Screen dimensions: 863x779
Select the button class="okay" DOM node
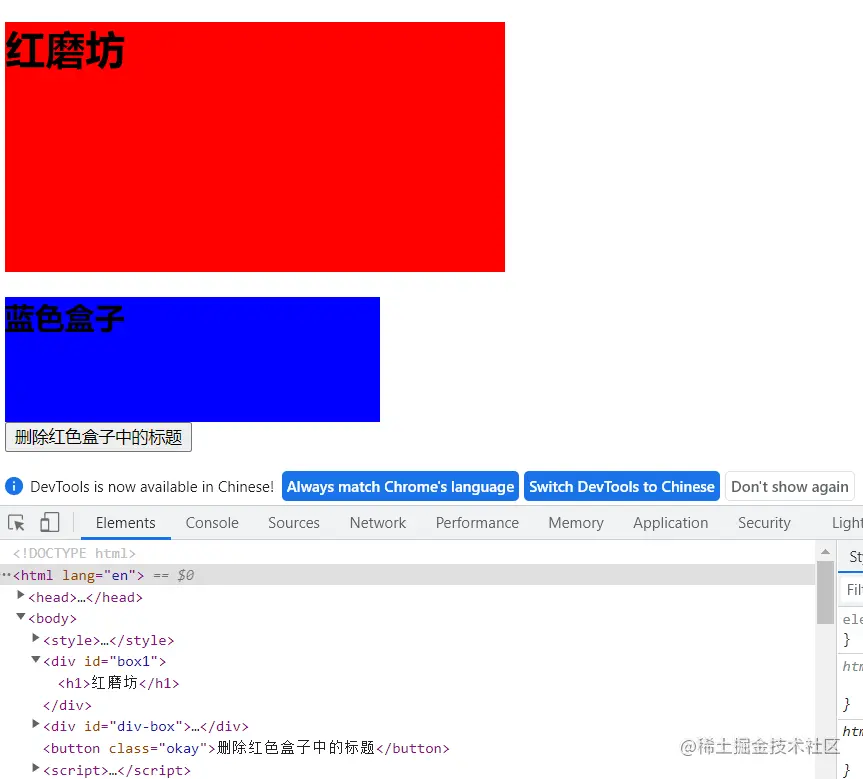click(246, 748)
